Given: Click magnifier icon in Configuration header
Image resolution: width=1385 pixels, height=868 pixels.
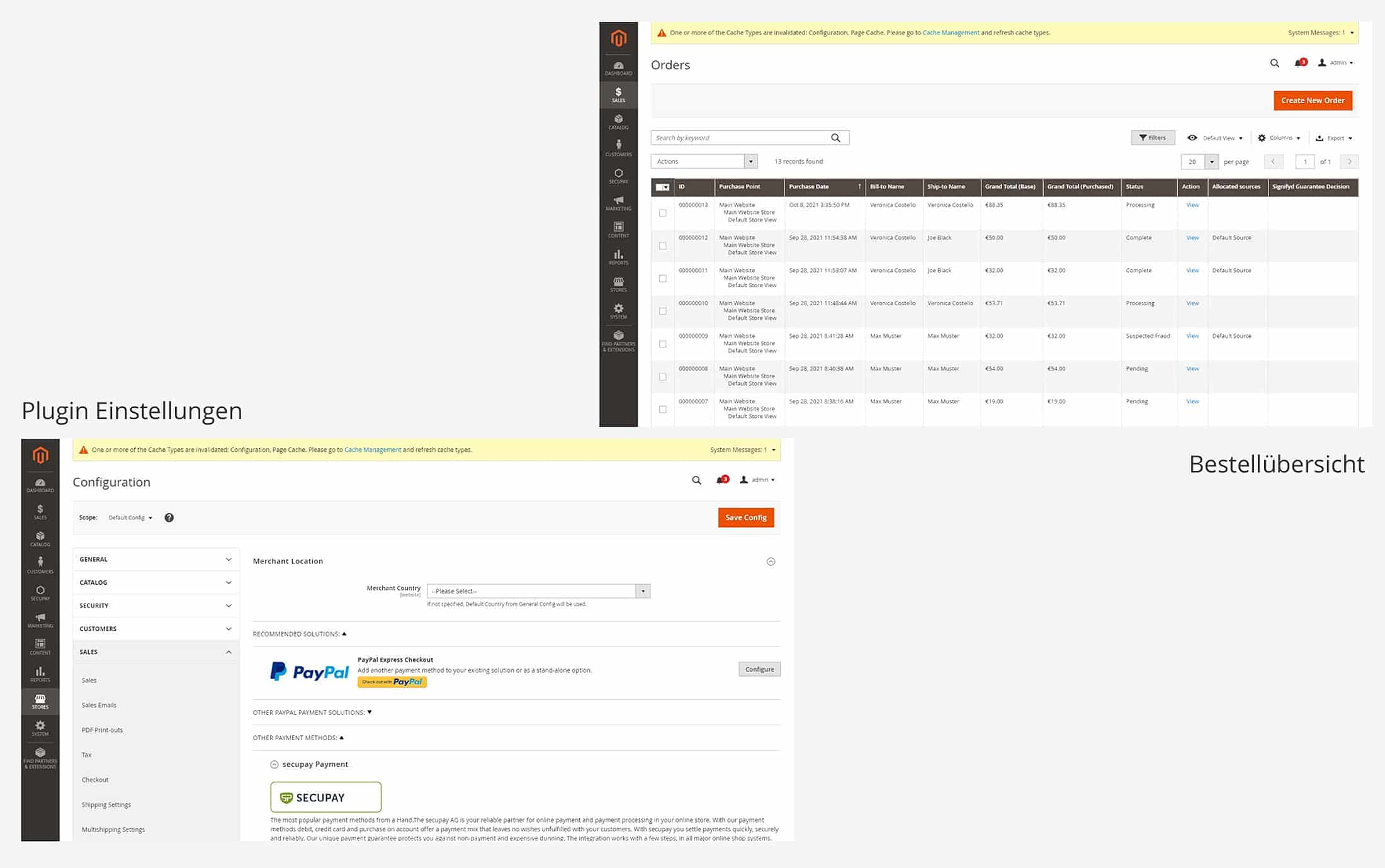Looking at the screenshot, I should point(696,480).
